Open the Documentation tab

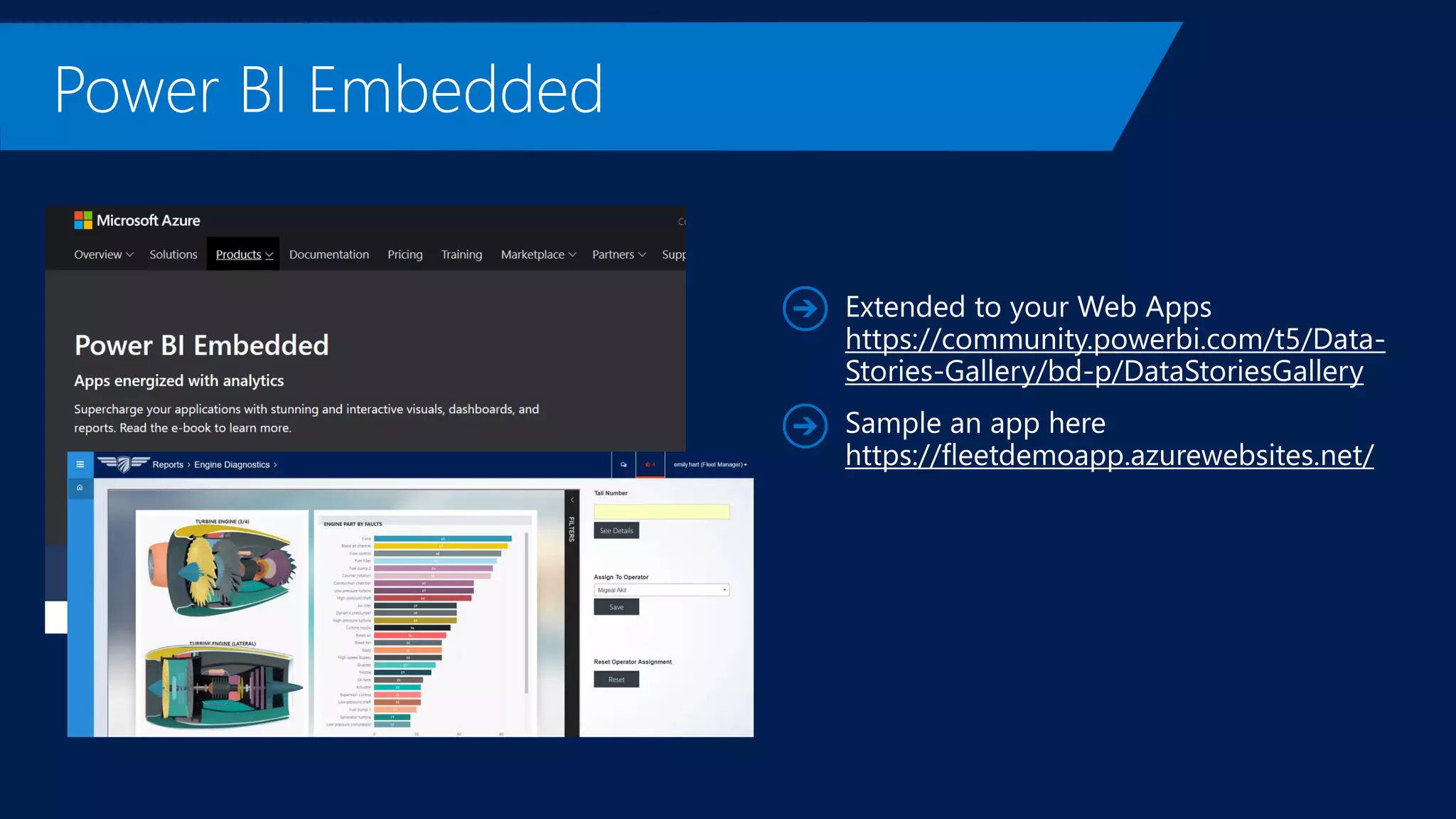click(328, 255)
